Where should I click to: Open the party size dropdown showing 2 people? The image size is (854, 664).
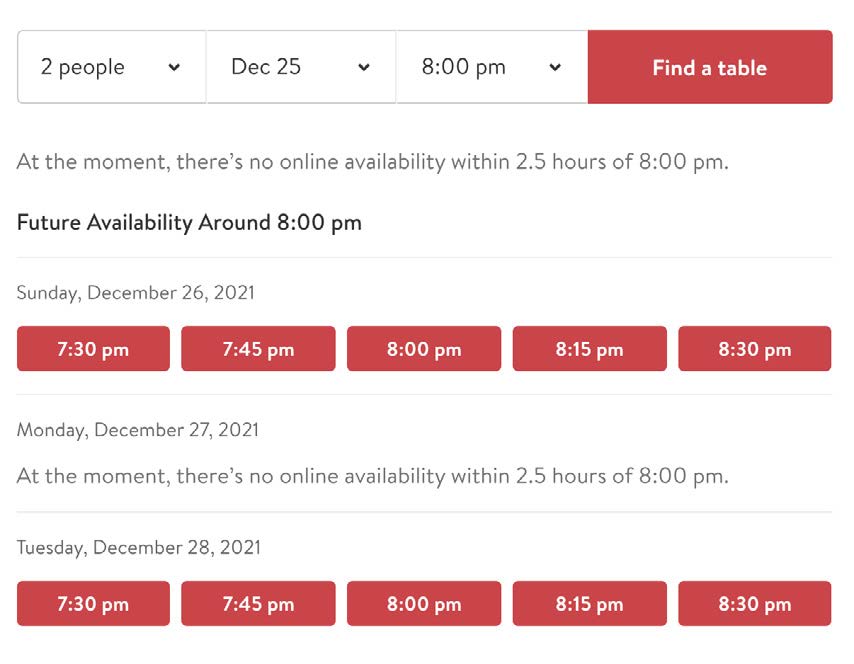coord(112,67)
